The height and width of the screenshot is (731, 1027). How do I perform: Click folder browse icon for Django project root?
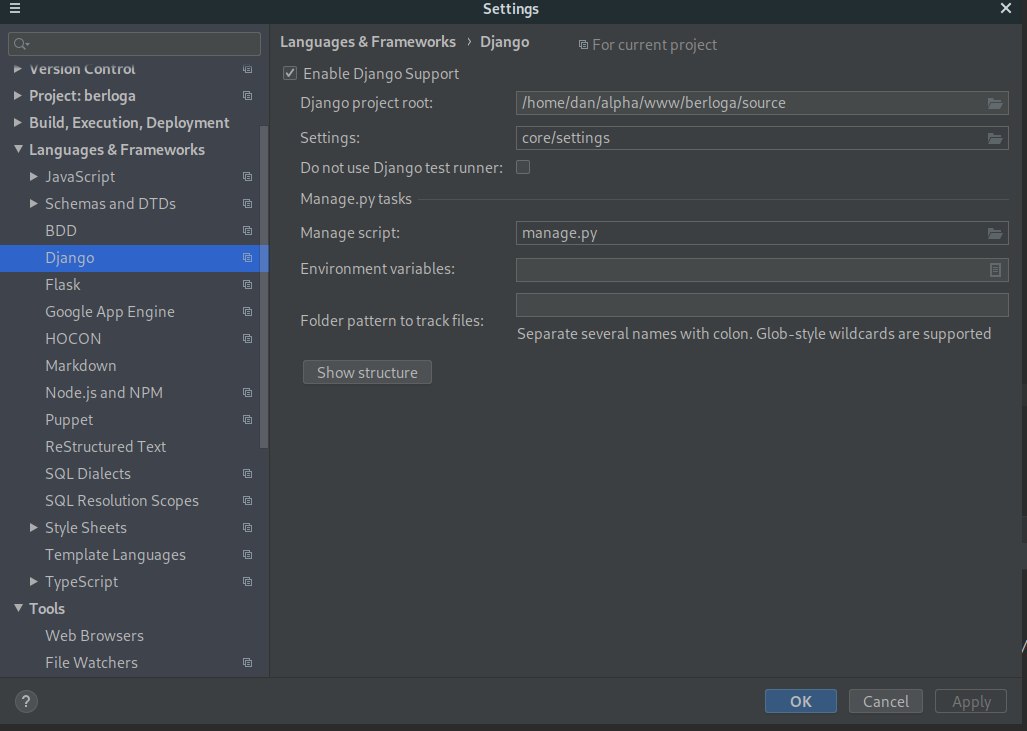(x=994, y=103)
